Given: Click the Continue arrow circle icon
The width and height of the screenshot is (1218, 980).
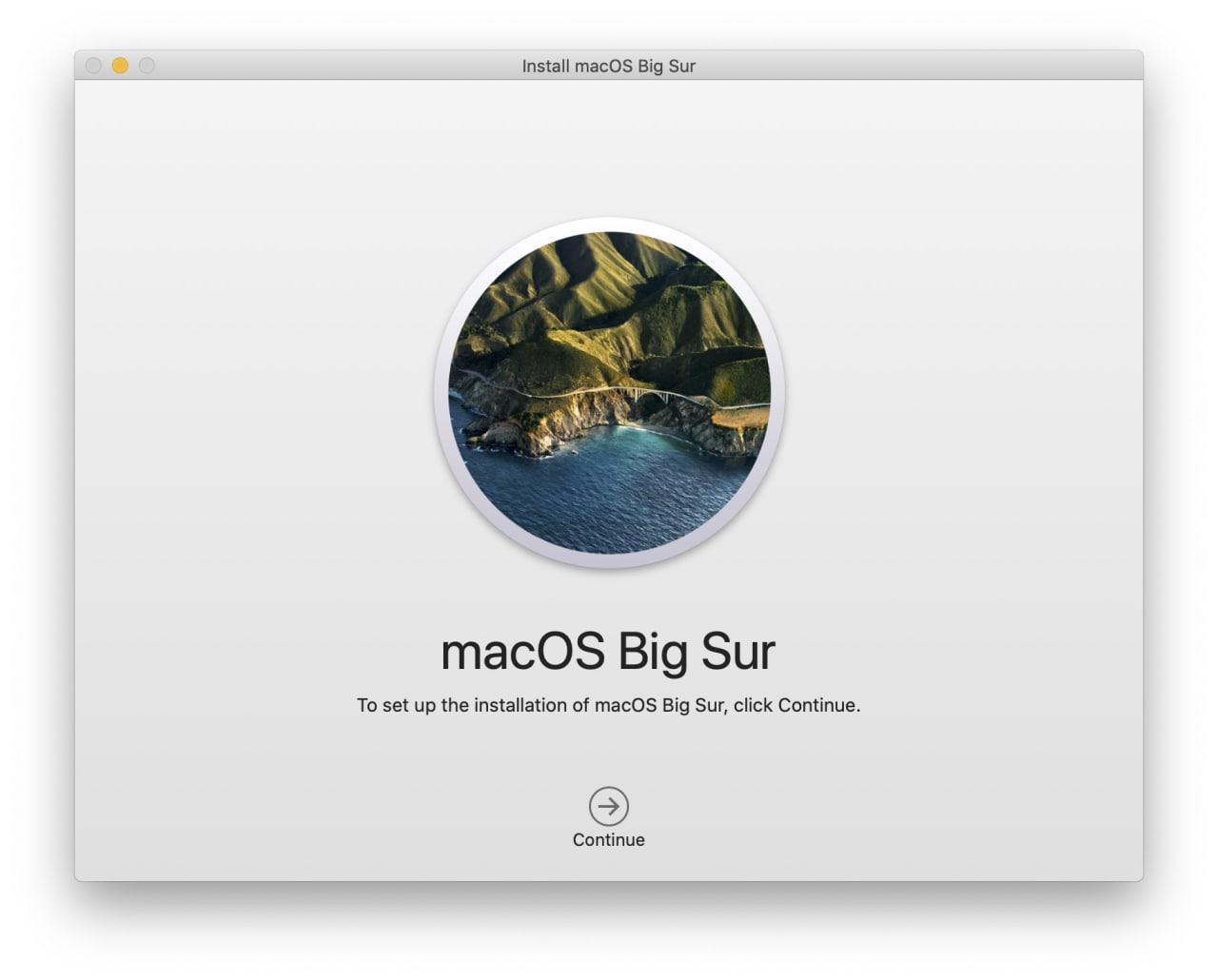Looking at the screenshot, I should [x=608, y=806].
